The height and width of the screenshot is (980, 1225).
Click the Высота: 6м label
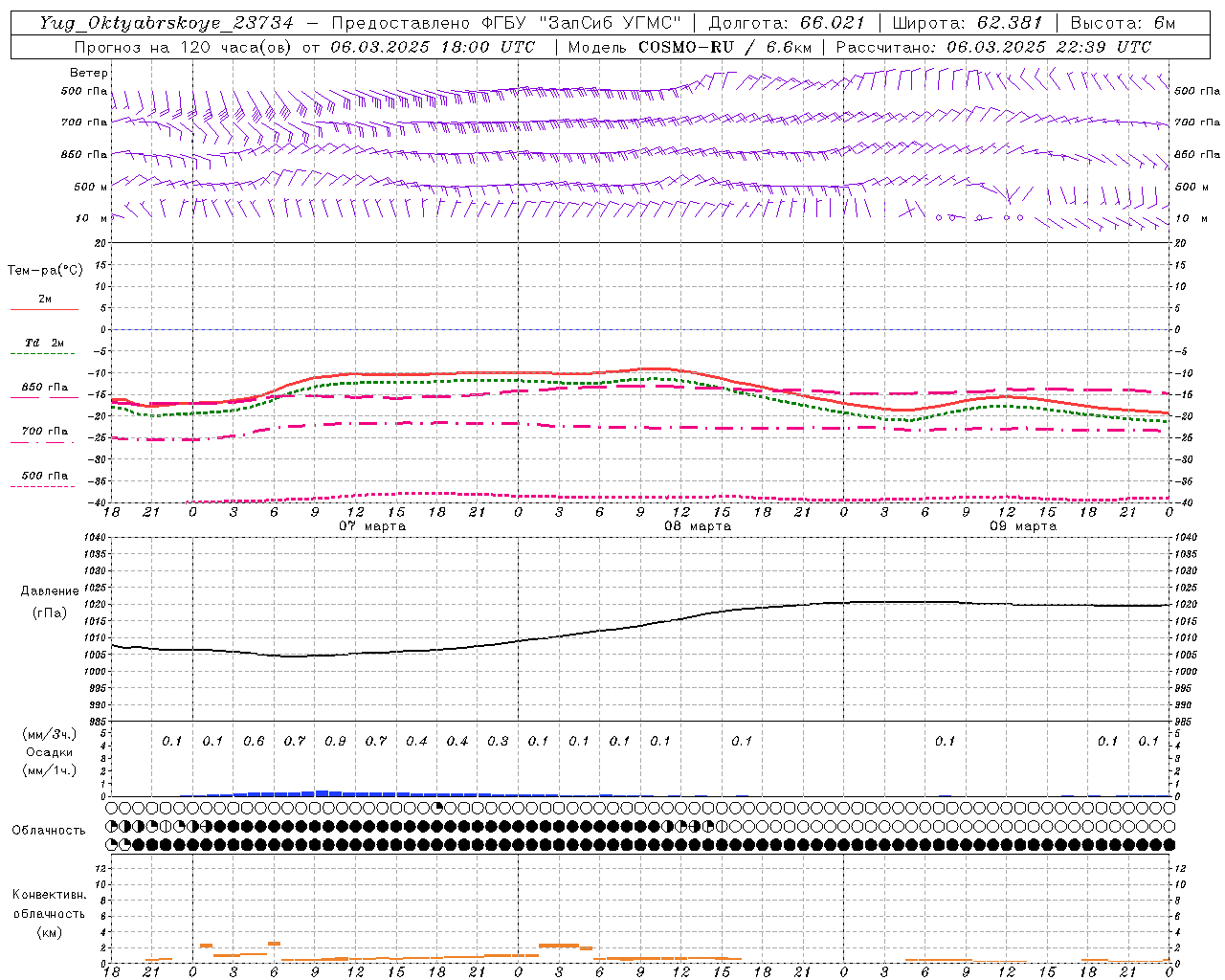pos(1122,23)
